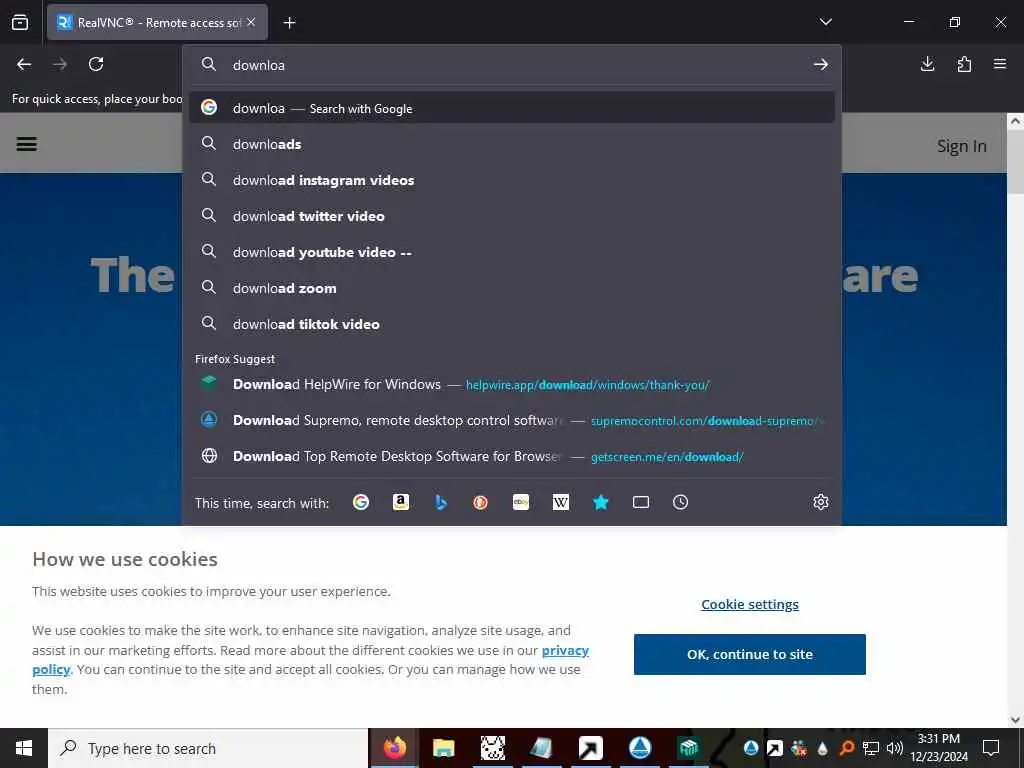1024x768 pixels.
Task: Click the Firefox taskbar icon
Action: click(x=394, y=748)
